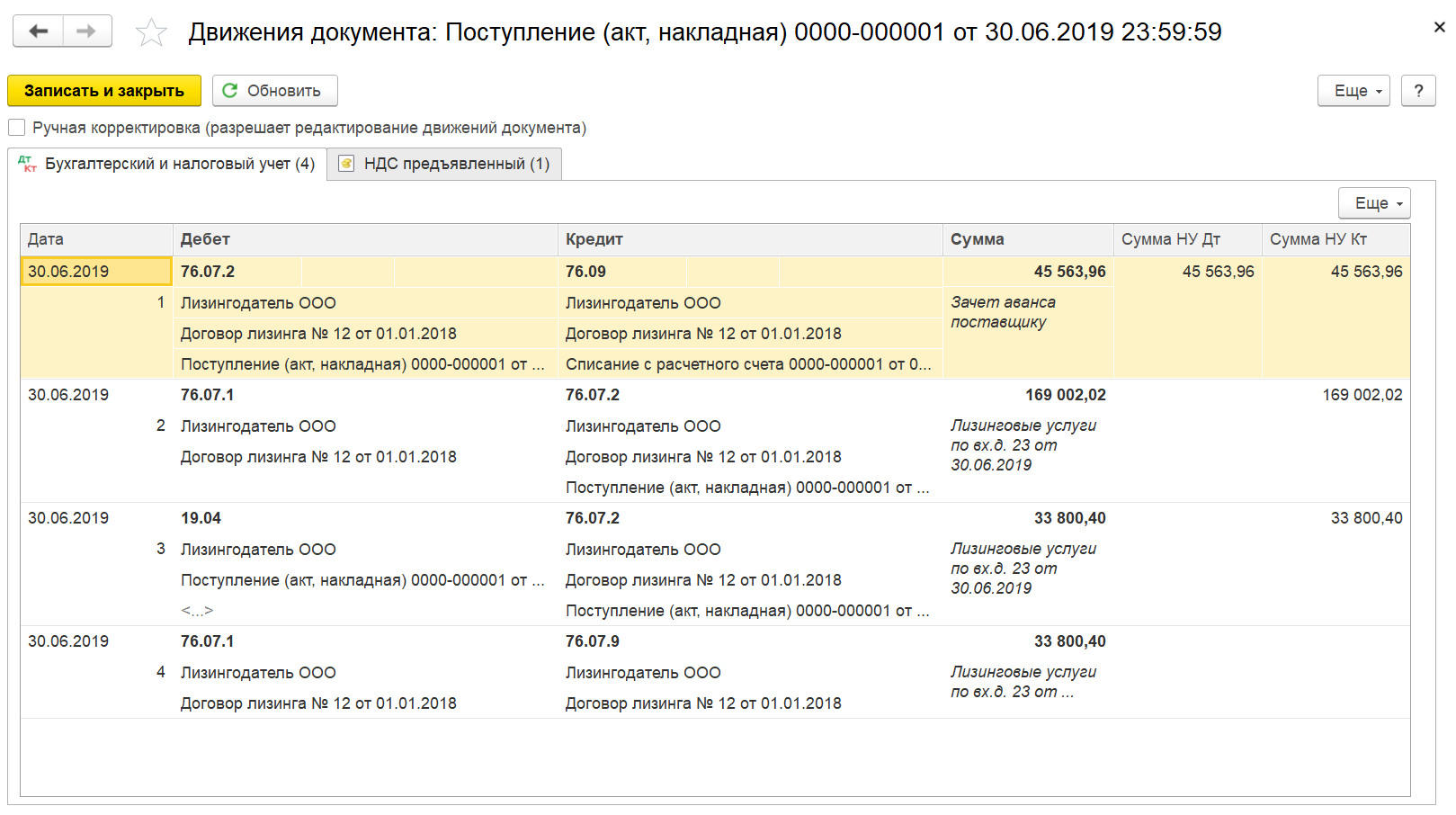Click the Кредит column header
This screenshot has height=815, width=1456.
pos(750,239)
